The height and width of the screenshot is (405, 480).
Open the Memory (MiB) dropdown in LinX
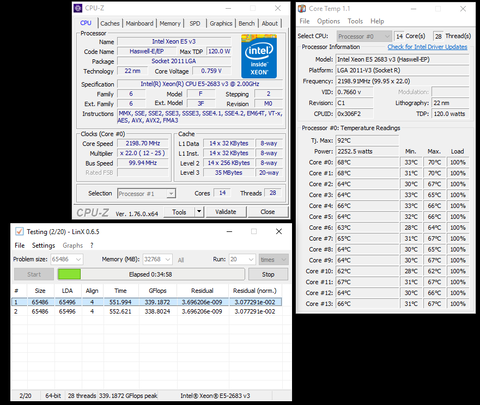(x=157, y=259)
